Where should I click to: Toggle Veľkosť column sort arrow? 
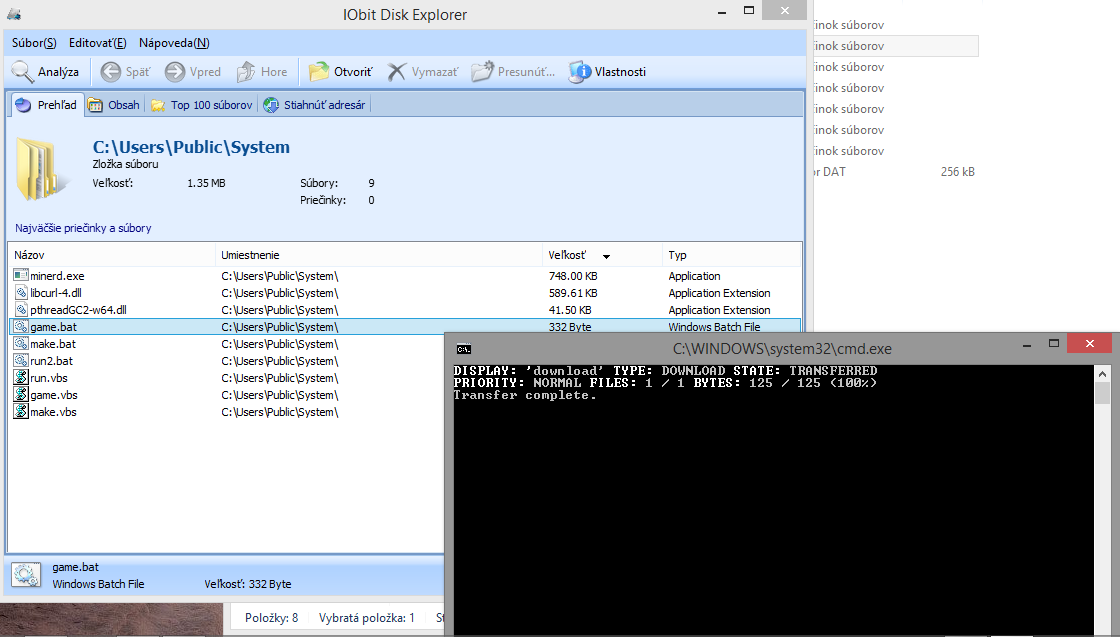click(606, 256)
